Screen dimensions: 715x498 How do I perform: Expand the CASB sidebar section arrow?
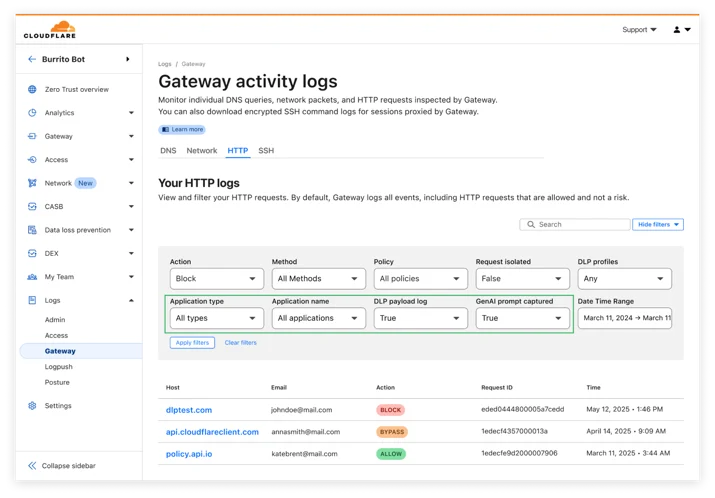[131, 206]
